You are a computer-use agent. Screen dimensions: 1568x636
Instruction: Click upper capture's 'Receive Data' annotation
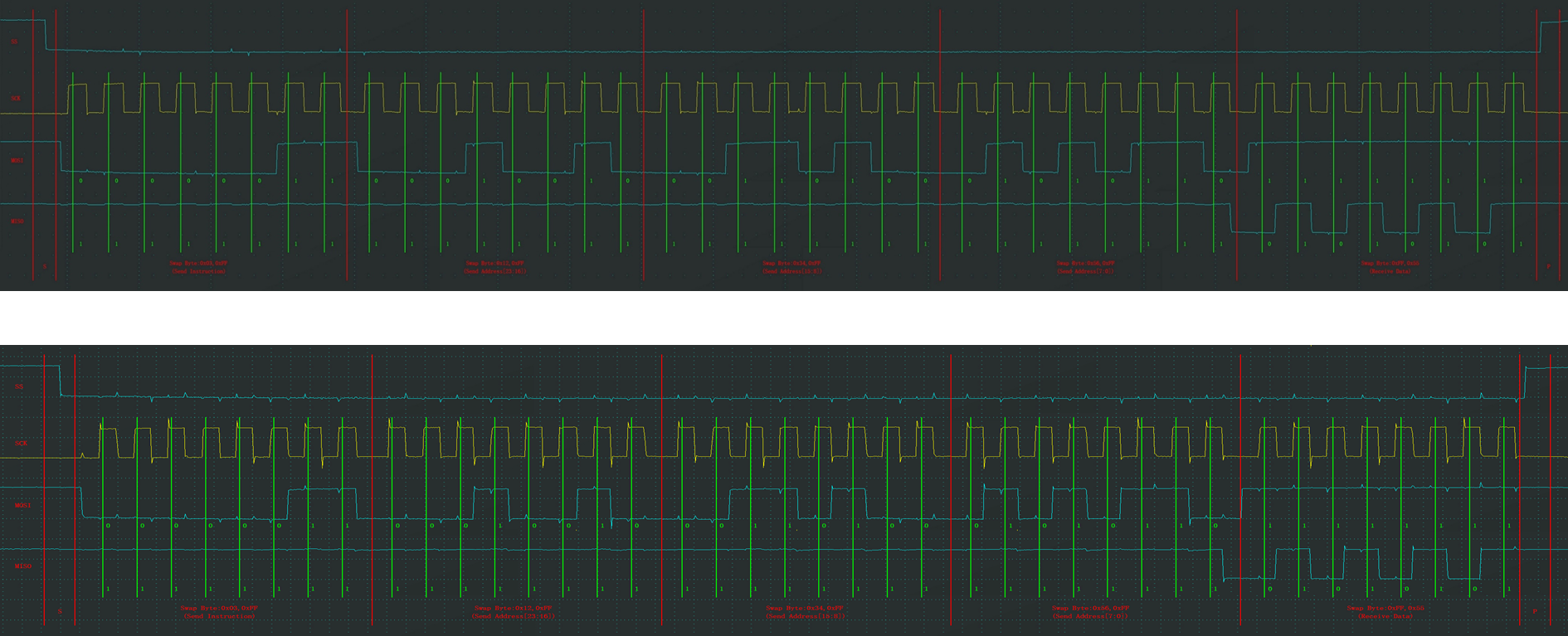pos(1390,271)
